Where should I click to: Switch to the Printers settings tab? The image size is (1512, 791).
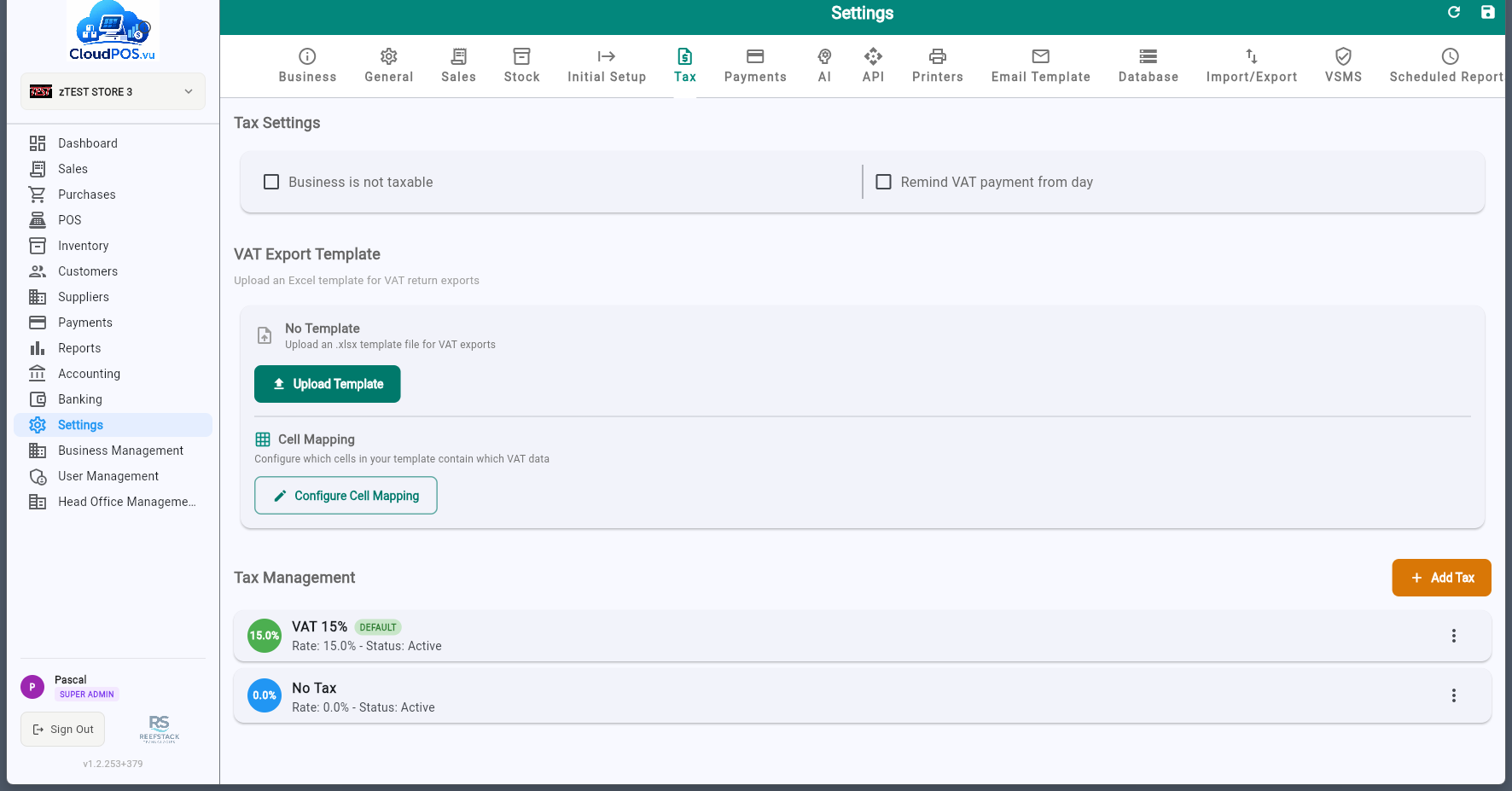pyautogui.click(x=938, y=66)
